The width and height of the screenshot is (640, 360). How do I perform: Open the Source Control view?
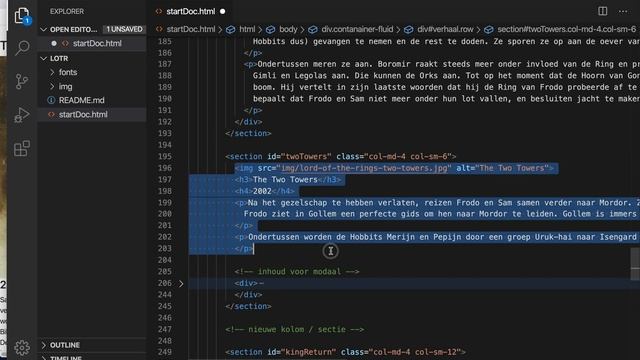tap(22, 81)
